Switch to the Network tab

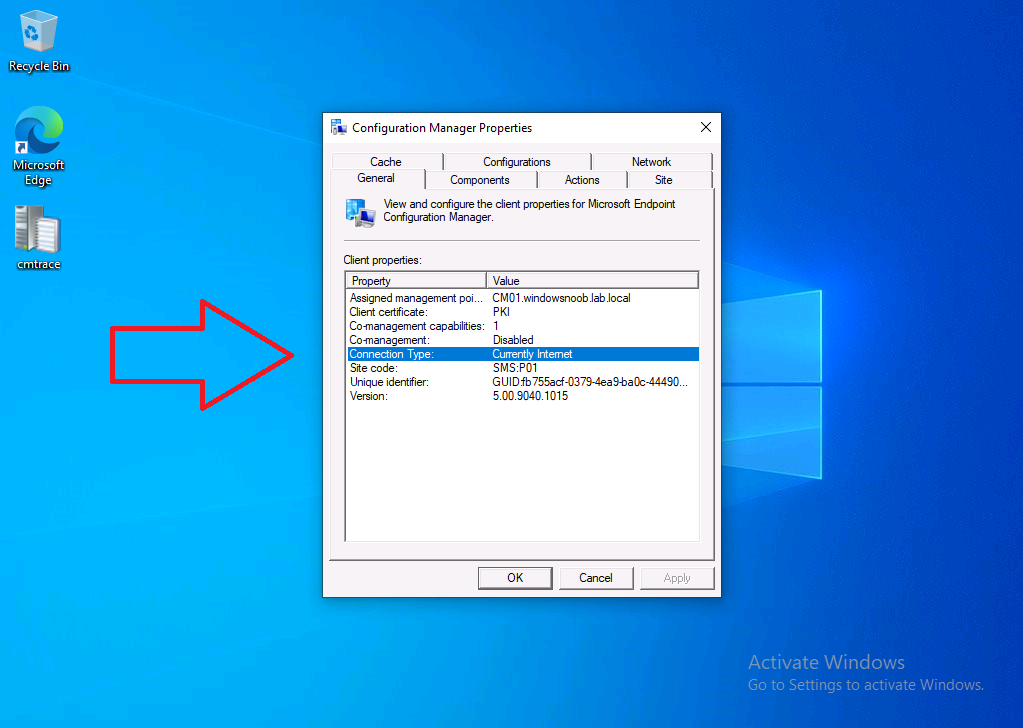(x=651, y=161)
